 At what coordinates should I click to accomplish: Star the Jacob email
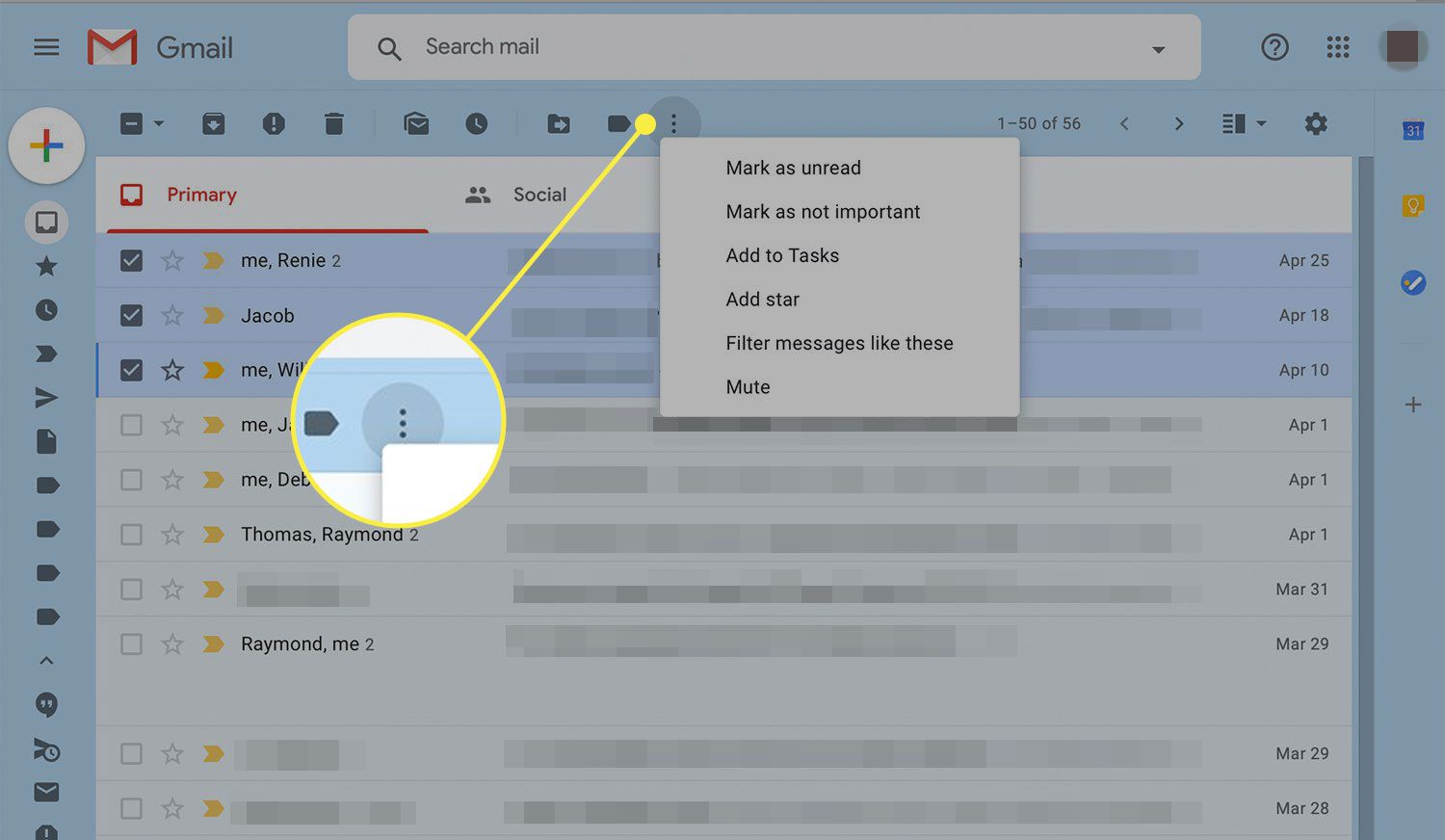171,315
